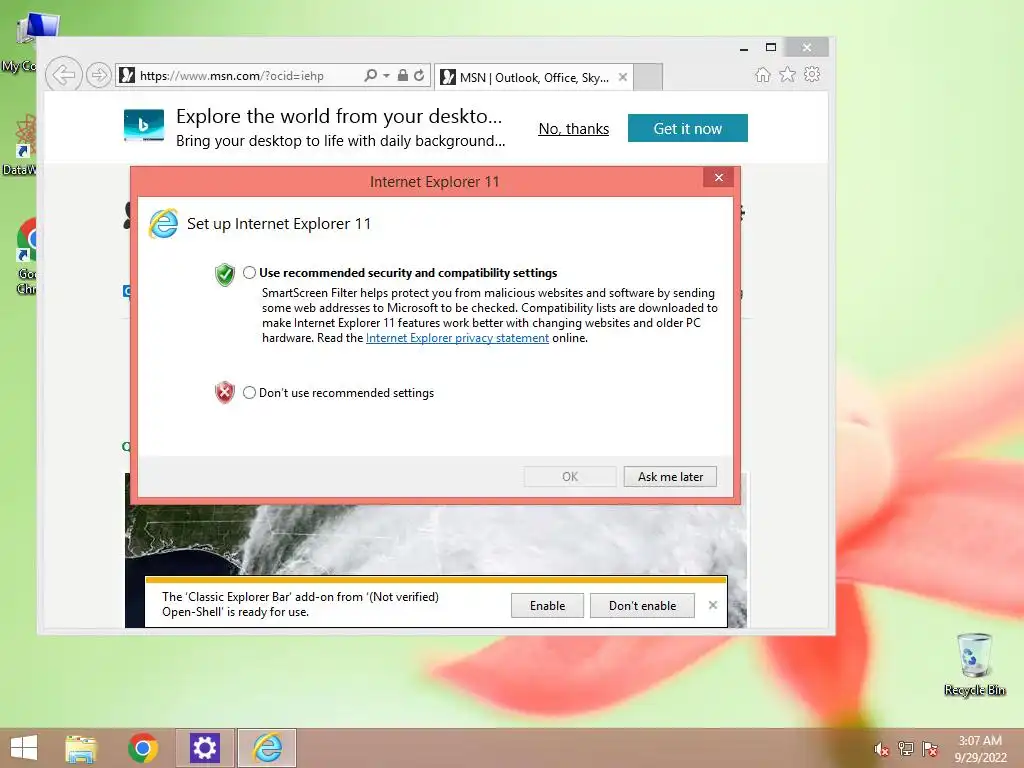1024x768 pixels.
Task: Click the security lock icon in address bar
Action: pos(403,76)
